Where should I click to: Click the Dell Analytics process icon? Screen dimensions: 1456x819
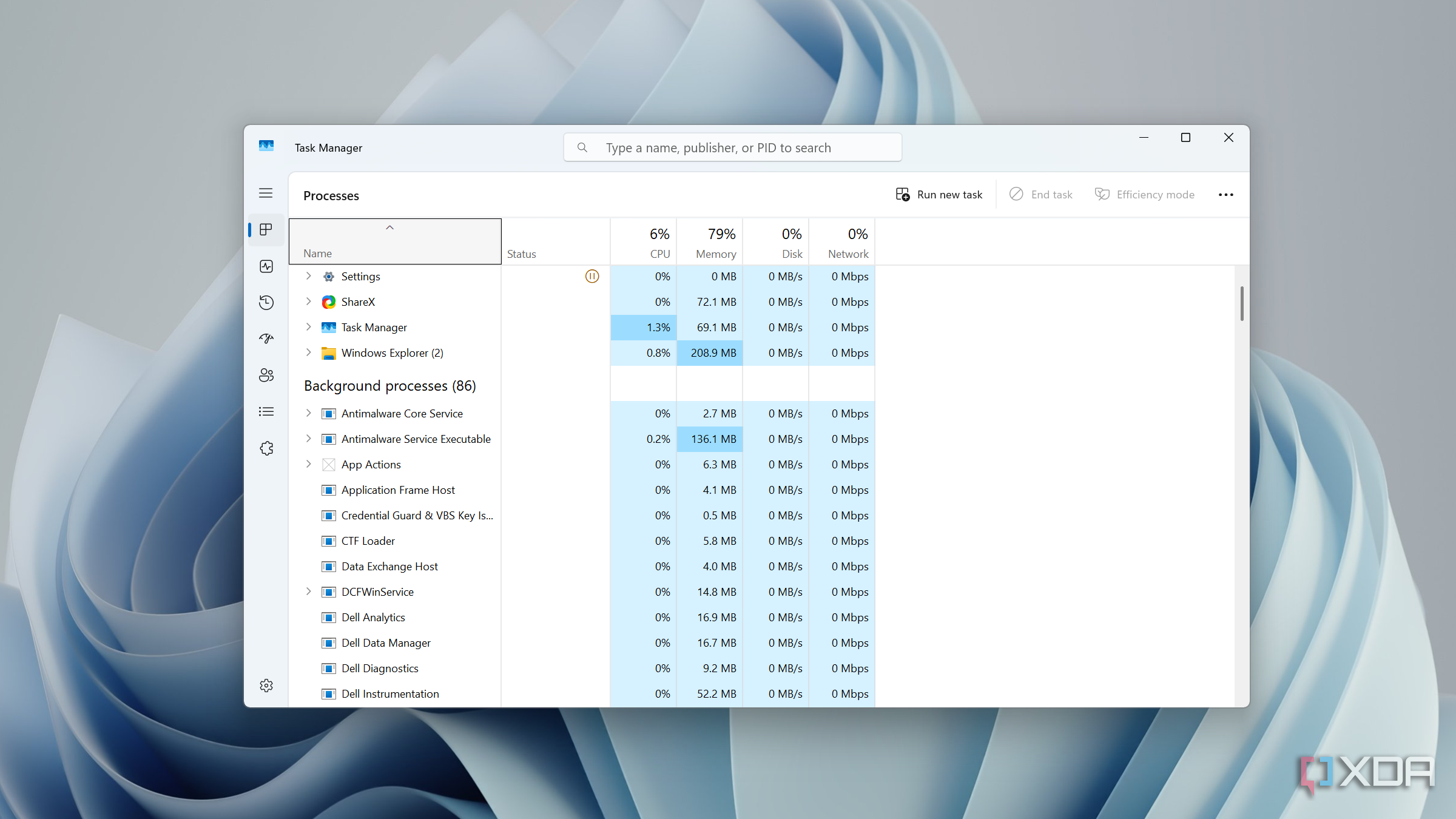pyautogui.click(x=328, y=617)
